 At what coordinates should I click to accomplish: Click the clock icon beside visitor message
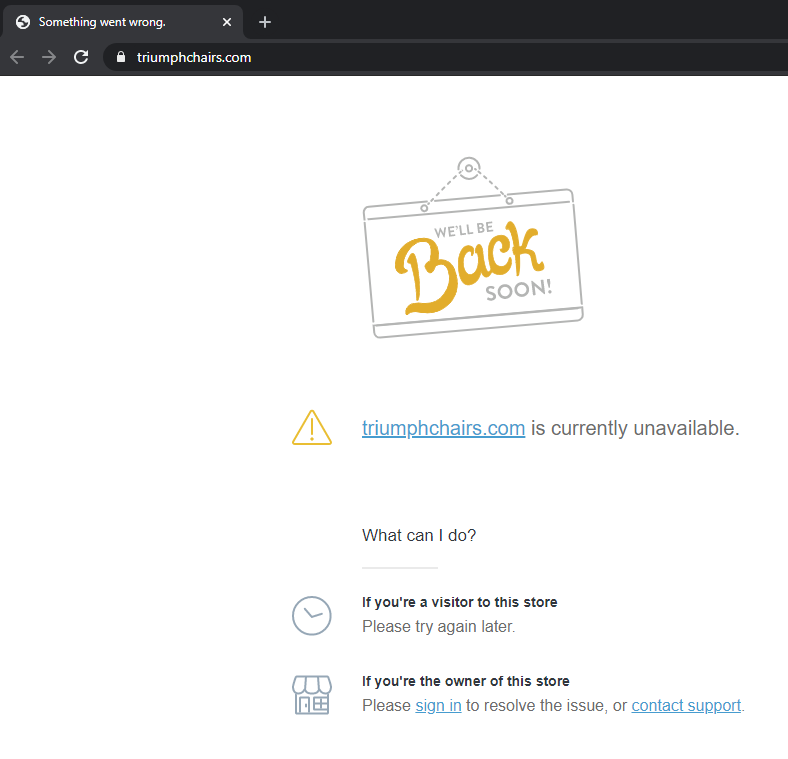[x=312, y=616]
